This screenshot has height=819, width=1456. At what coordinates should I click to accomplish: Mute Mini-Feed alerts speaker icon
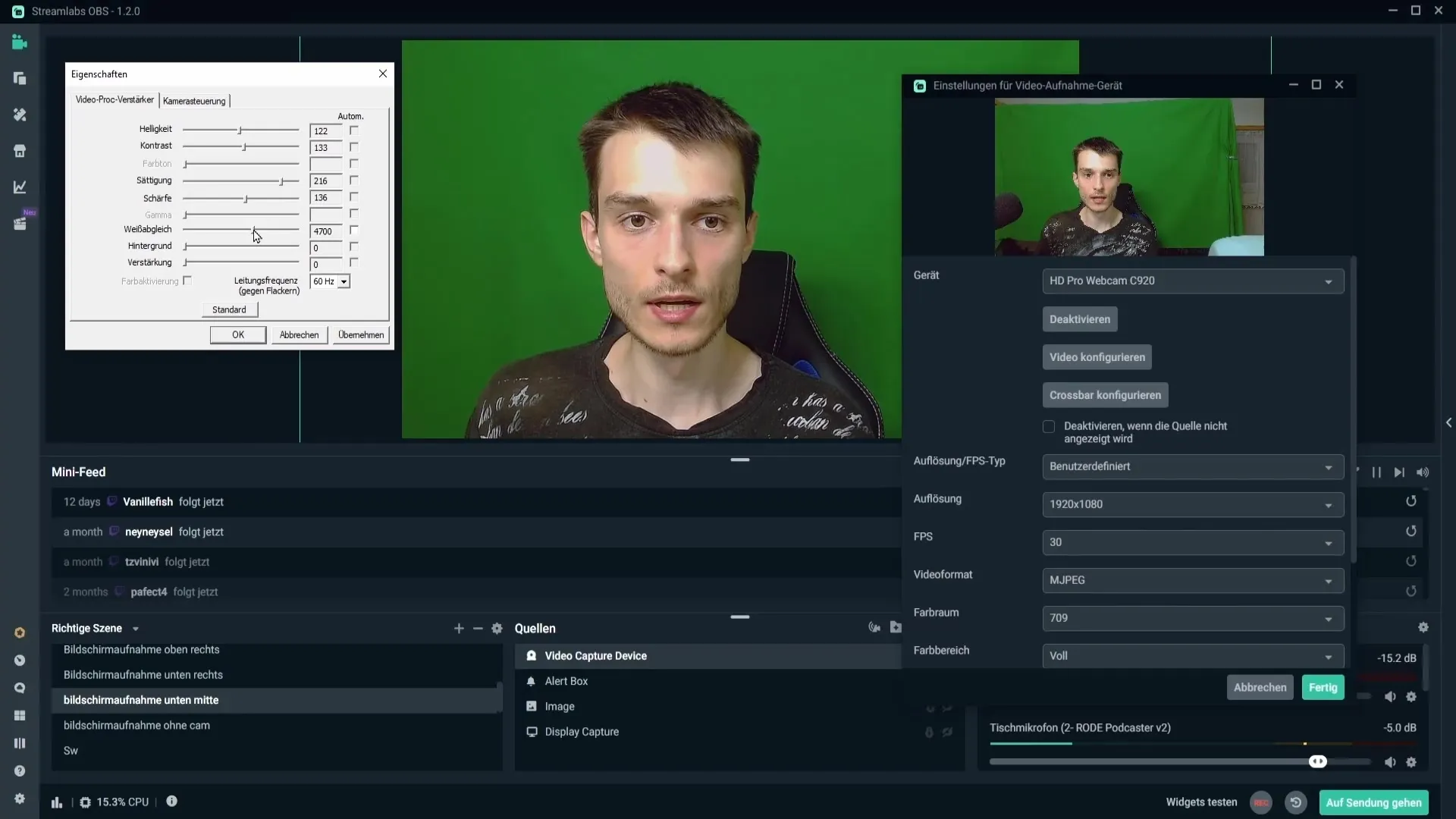(x=1423, y=472)
